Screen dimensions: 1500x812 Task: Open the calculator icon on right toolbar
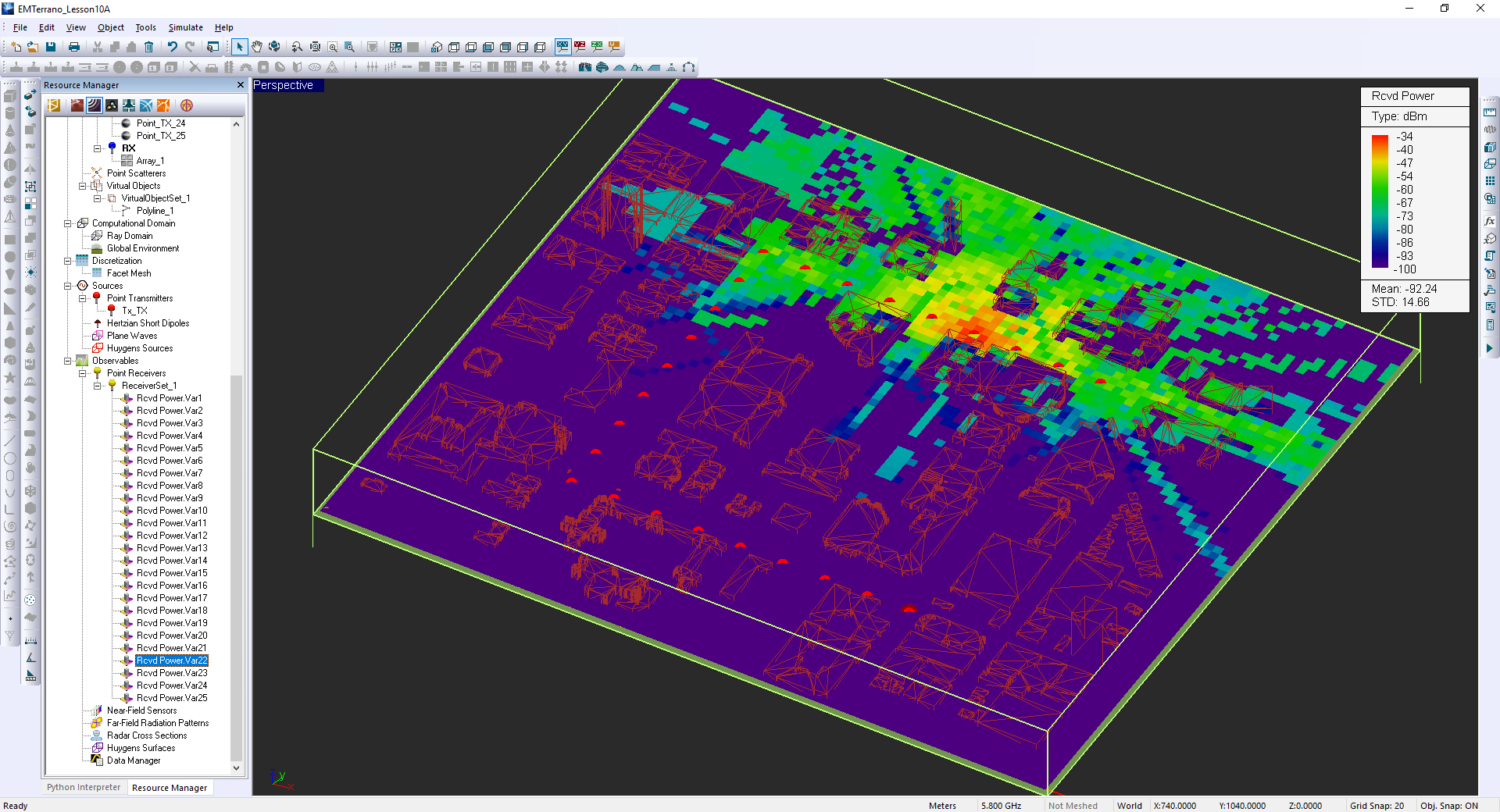pyautogui.click(x=1490, y=325)
